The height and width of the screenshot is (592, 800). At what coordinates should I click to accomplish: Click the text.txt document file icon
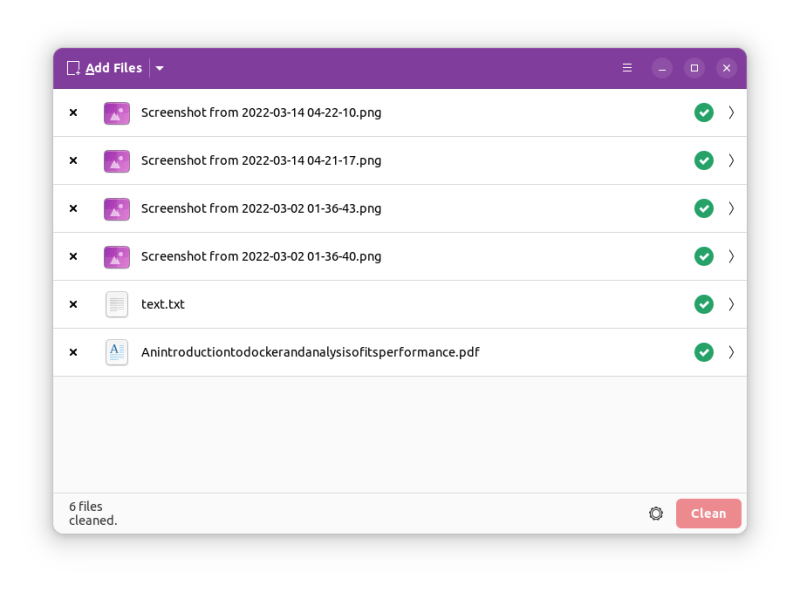pyautogui.click(x=117, y=304)
